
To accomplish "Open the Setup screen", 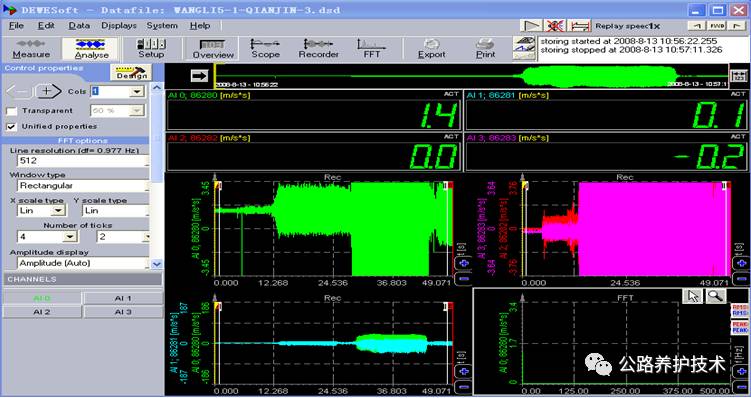I will 151,49.
